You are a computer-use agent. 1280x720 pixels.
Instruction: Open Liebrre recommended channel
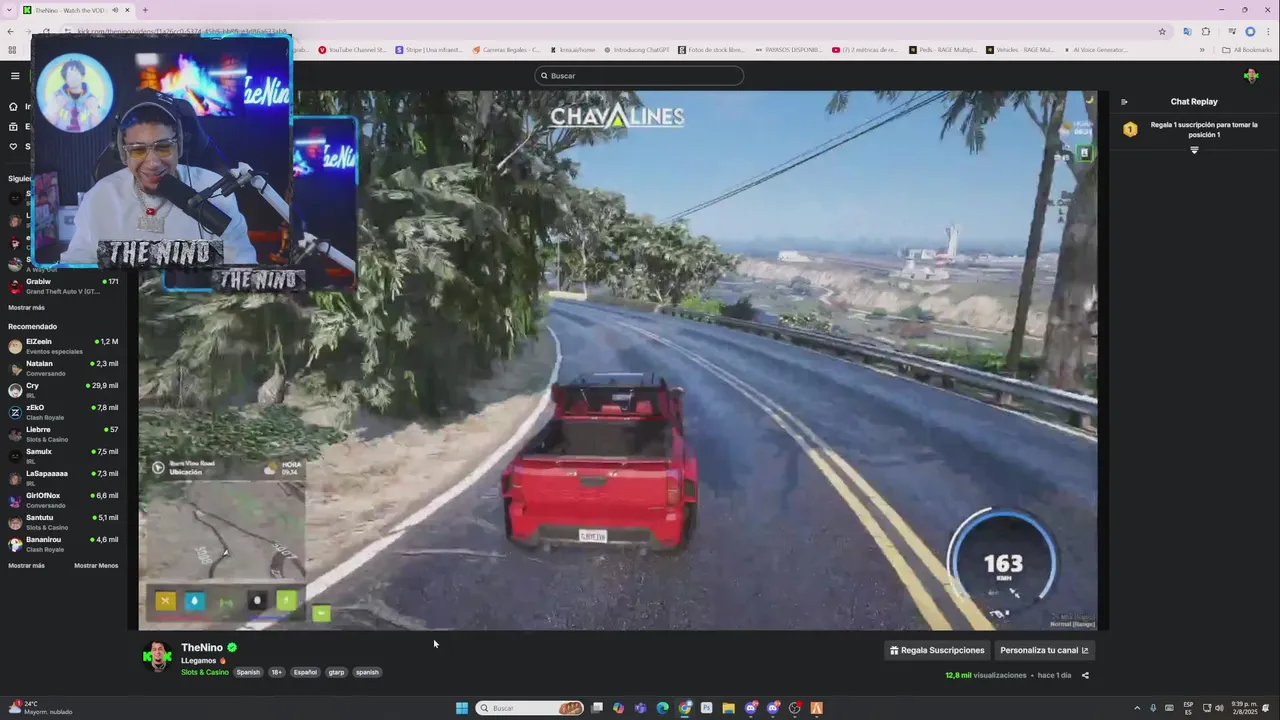(63, 434)
